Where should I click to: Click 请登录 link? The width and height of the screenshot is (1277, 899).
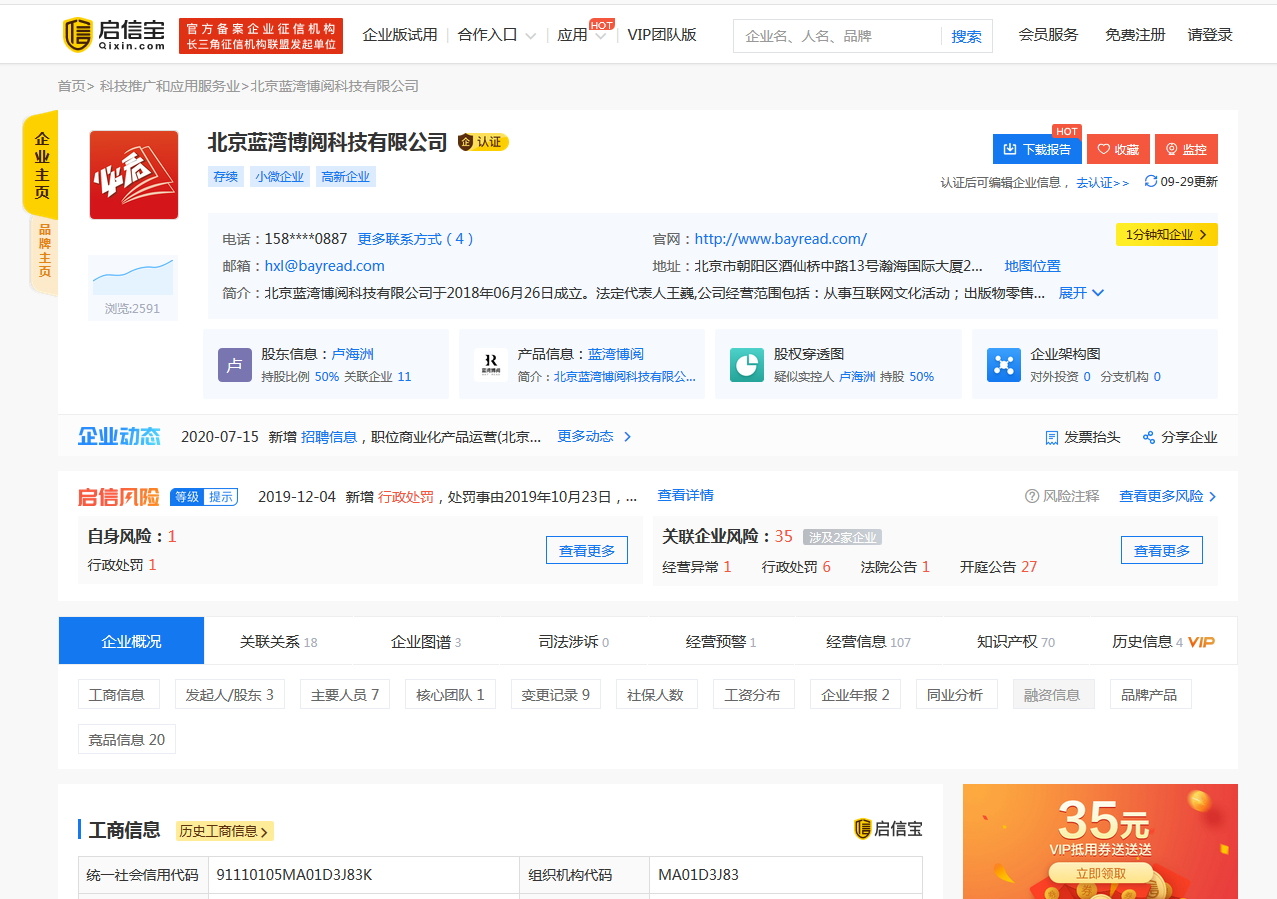click(x=1210, y=35)
